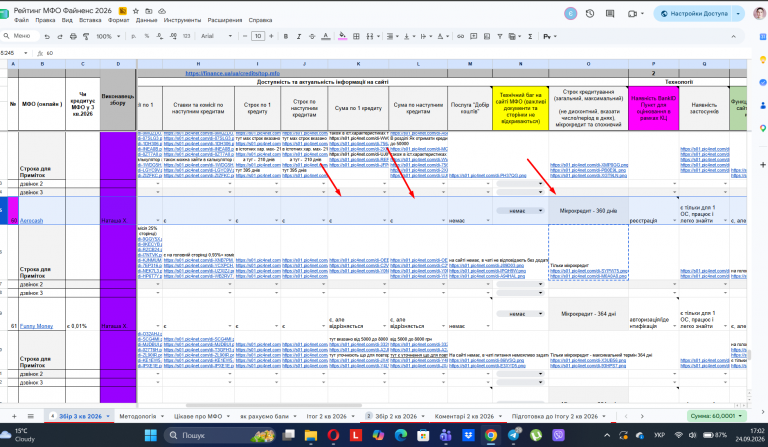Open the borders menu
This screenshot has height=447, width=768.
357,36
